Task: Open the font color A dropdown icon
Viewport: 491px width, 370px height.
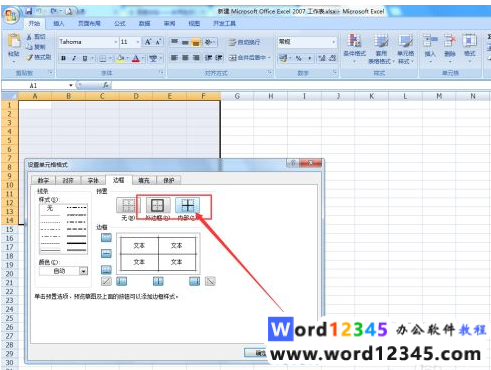Action: click(143, 58)
